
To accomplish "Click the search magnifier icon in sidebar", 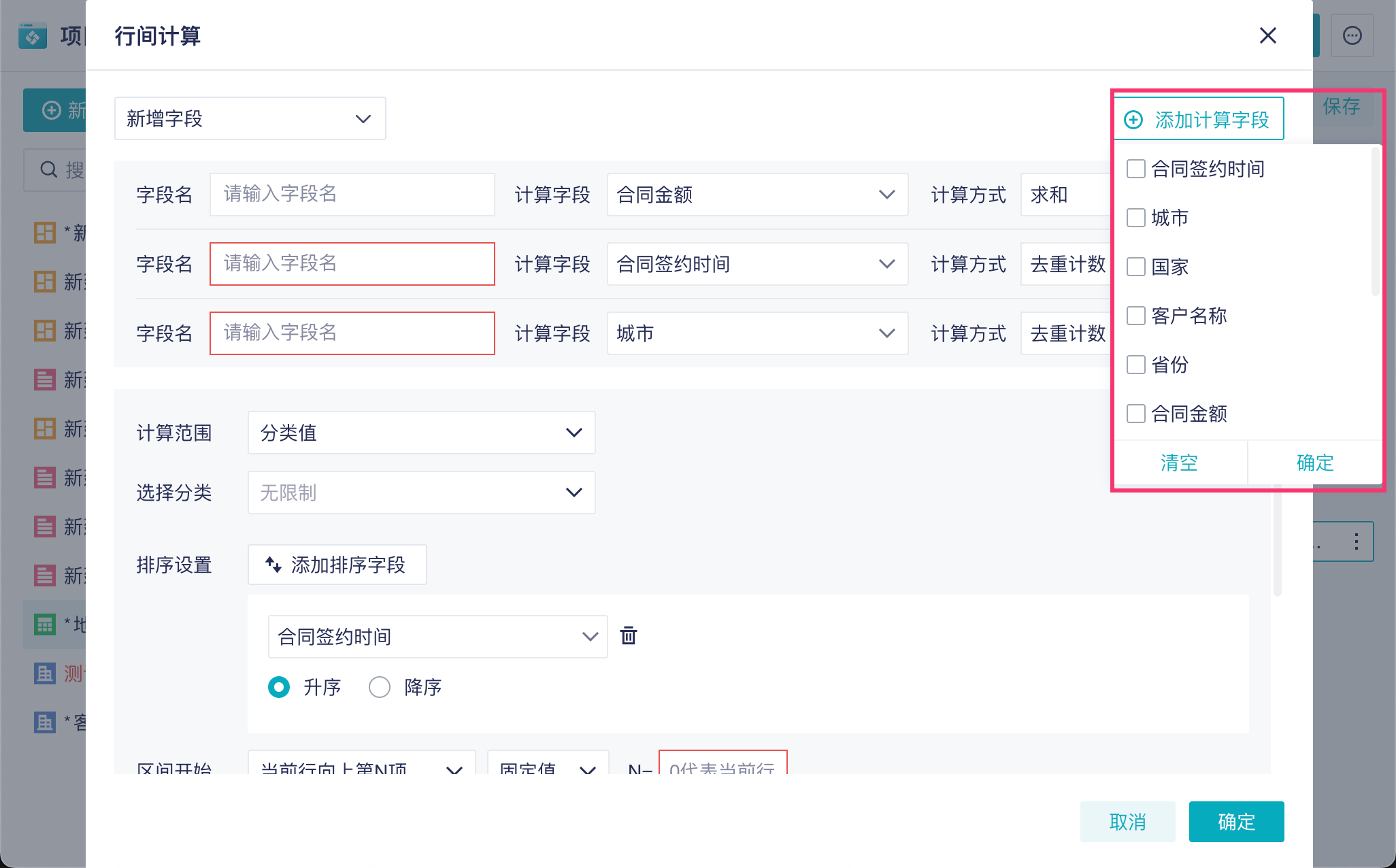I will pyautogui.click(x=48, y=169).
